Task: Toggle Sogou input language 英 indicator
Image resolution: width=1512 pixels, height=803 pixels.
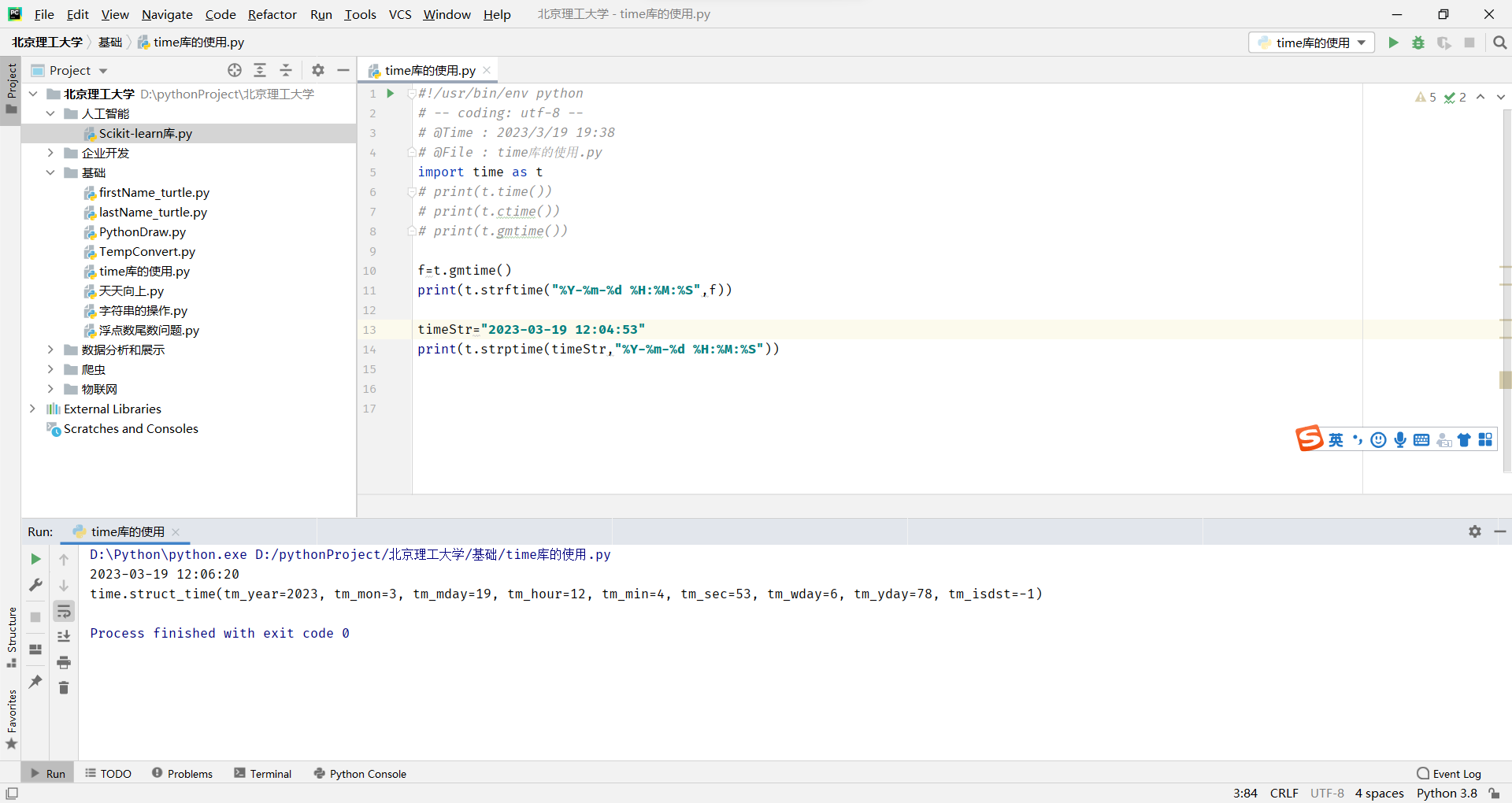Action: click(1336, 440)
